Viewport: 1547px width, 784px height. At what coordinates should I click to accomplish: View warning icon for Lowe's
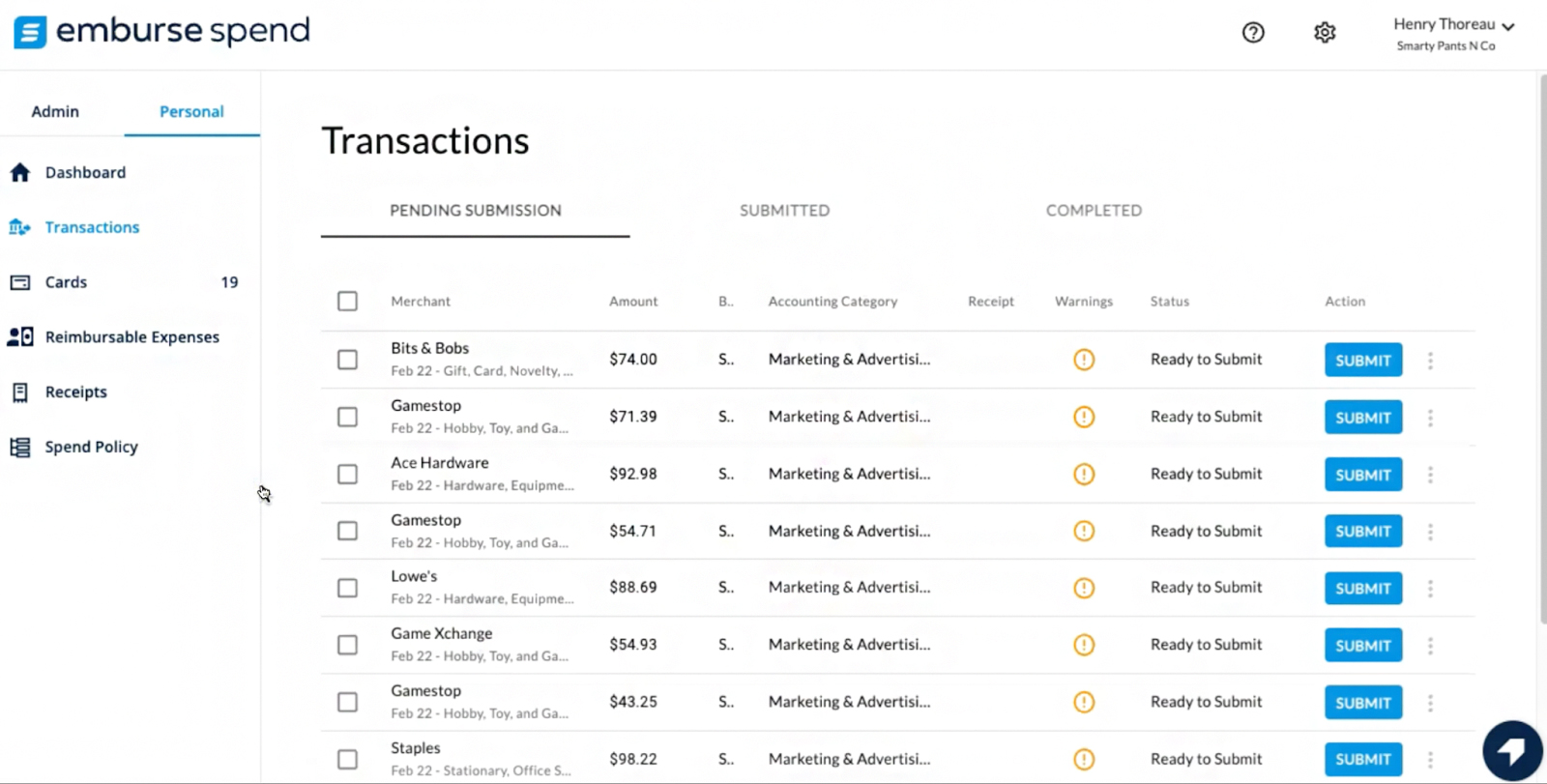pos(1084,588)
